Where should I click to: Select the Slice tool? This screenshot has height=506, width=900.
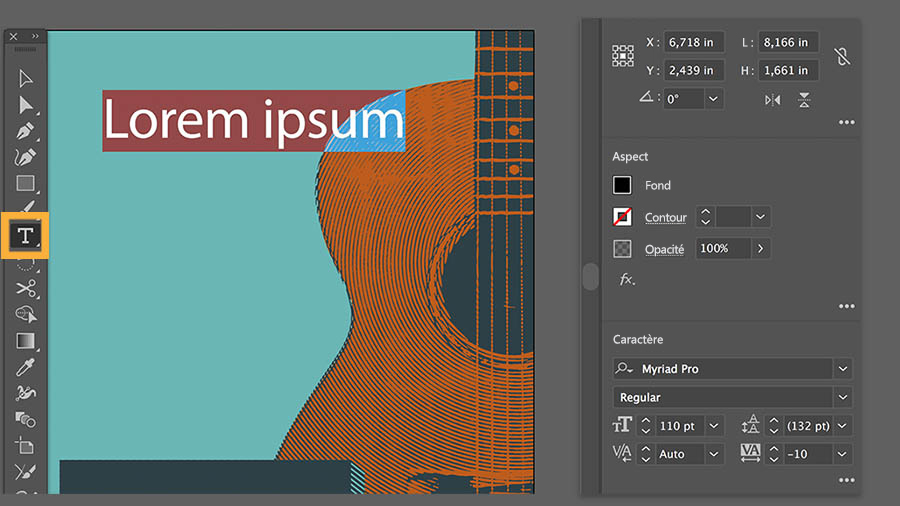click(25, 472)
